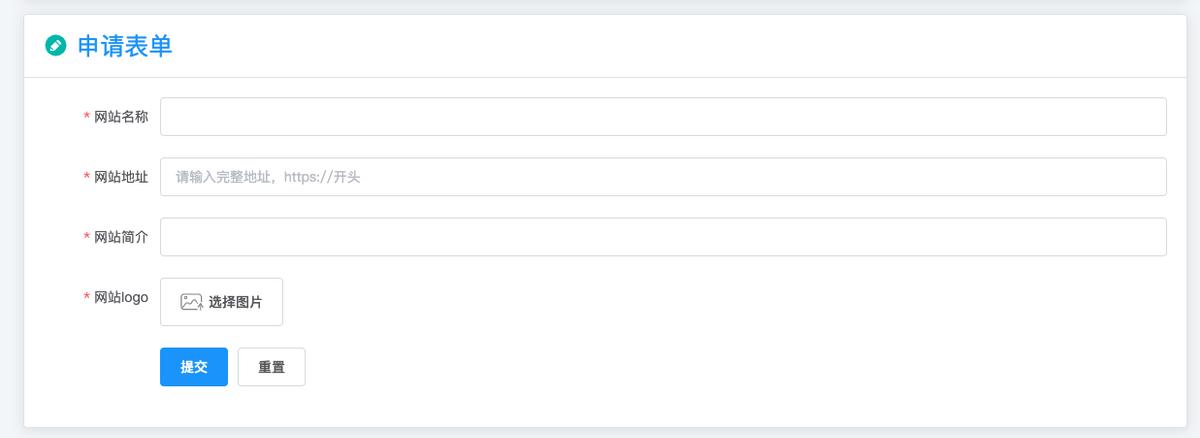The width and height of the screenshot is (1200, 438).
Task: Click the green pencil icon beside 申请表单
Action: pyautogui.click(x=56, y=45)
